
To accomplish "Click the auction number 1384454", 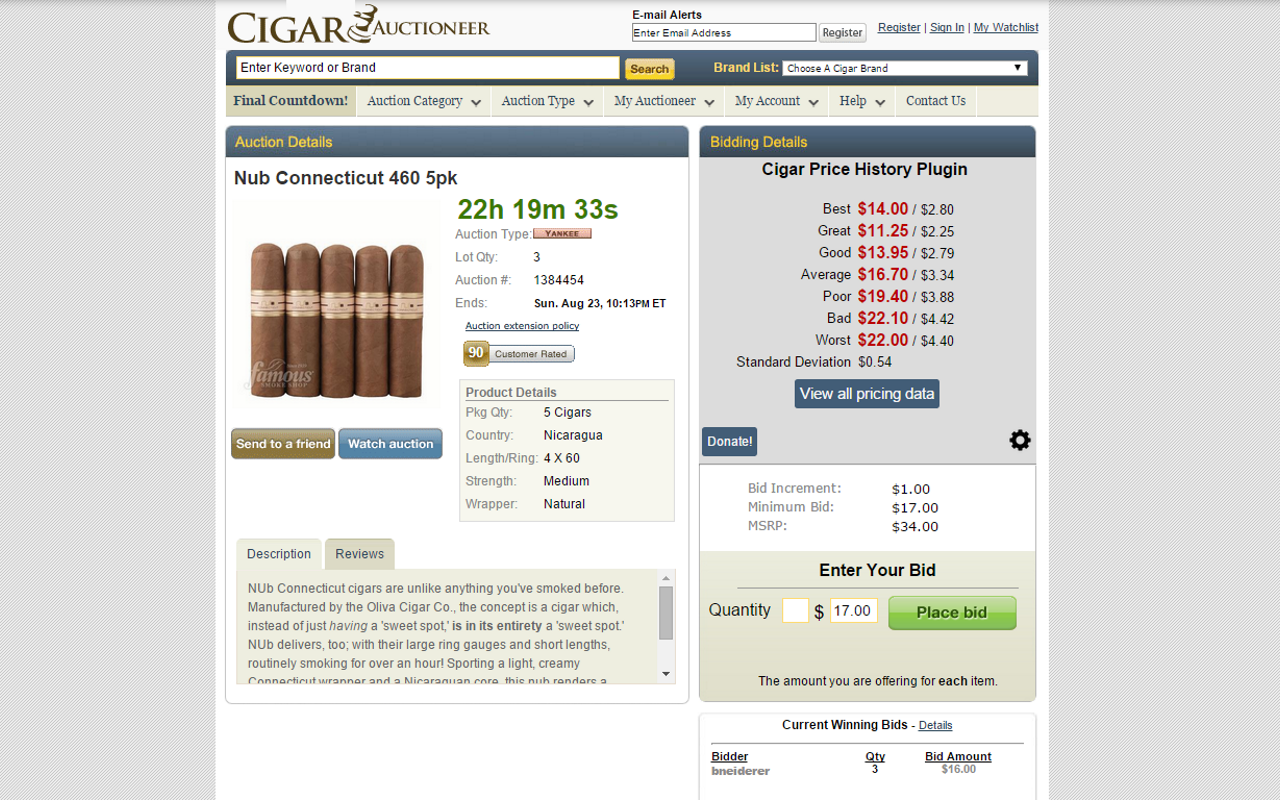I will tap(559, 280).
